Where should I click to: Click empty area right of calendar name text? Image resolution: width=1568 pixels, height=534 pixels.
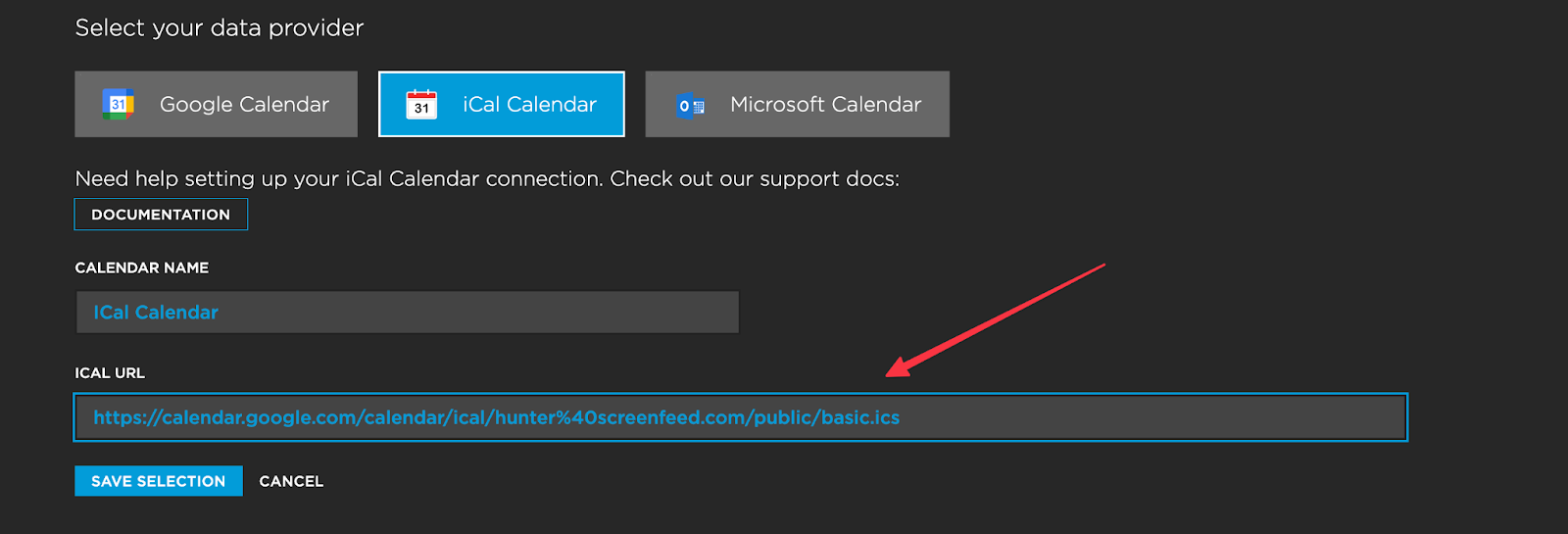click(490, 313)
